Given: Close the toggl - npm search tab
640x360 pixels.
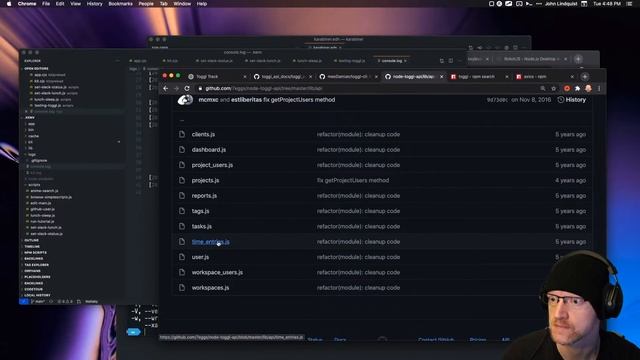Looking at the screenshot, I should tap(507, 77).
